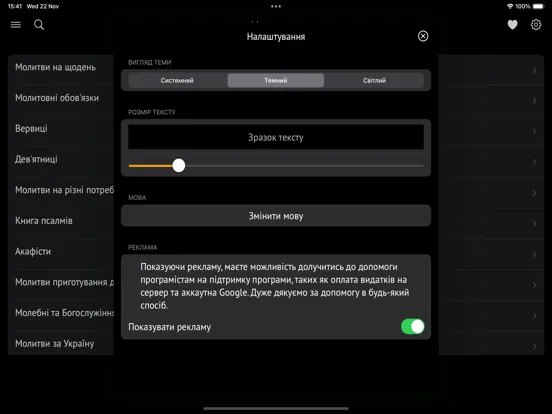Select the Світлий theme option
Image resolution: width=552 pixels, height=414 pixels.
point(374,80)
